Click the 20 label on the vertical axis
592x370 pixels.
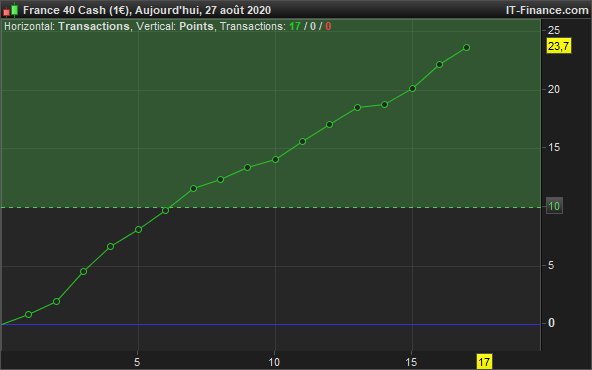click(x=554, y=89)
